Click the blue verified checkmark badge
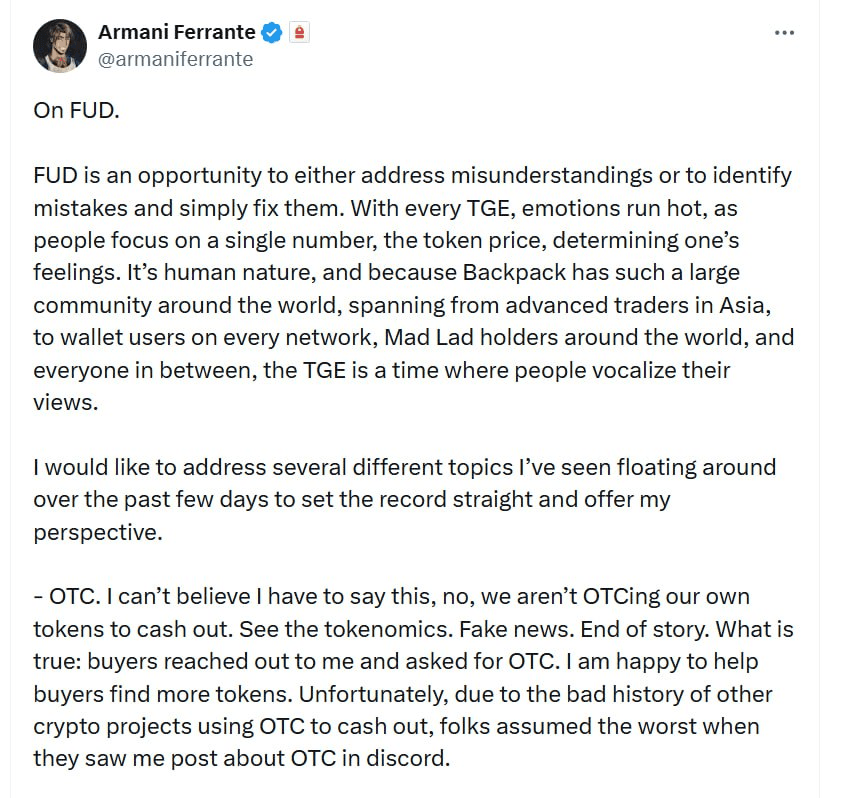The image size is (861, 798). (271, 32)
